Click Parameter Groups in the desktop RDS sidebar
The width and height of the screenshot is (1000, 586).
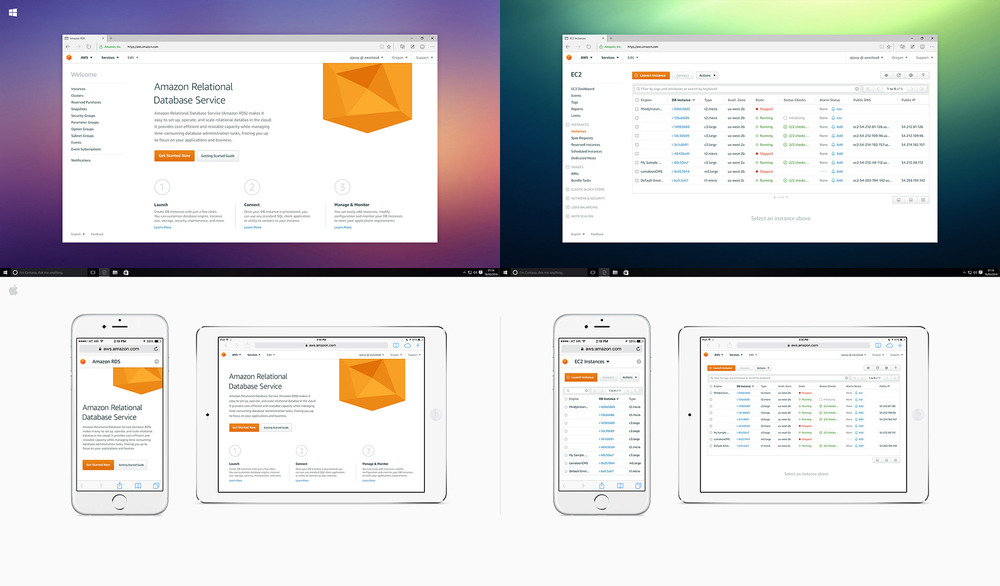point(85,122)
